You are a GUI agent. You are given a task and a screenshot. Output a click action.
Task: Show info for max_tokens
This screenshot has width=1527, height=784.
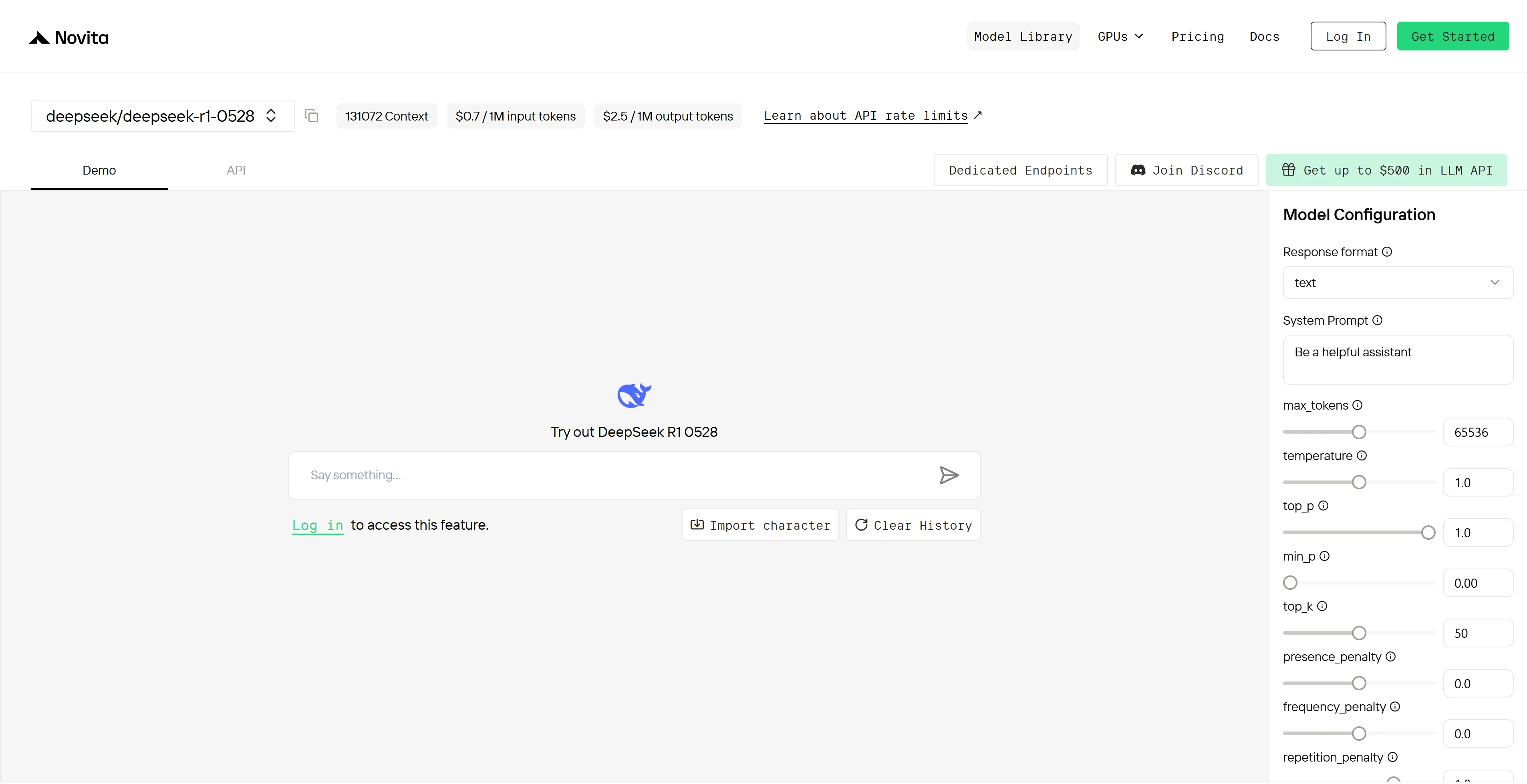(1358, 405)
